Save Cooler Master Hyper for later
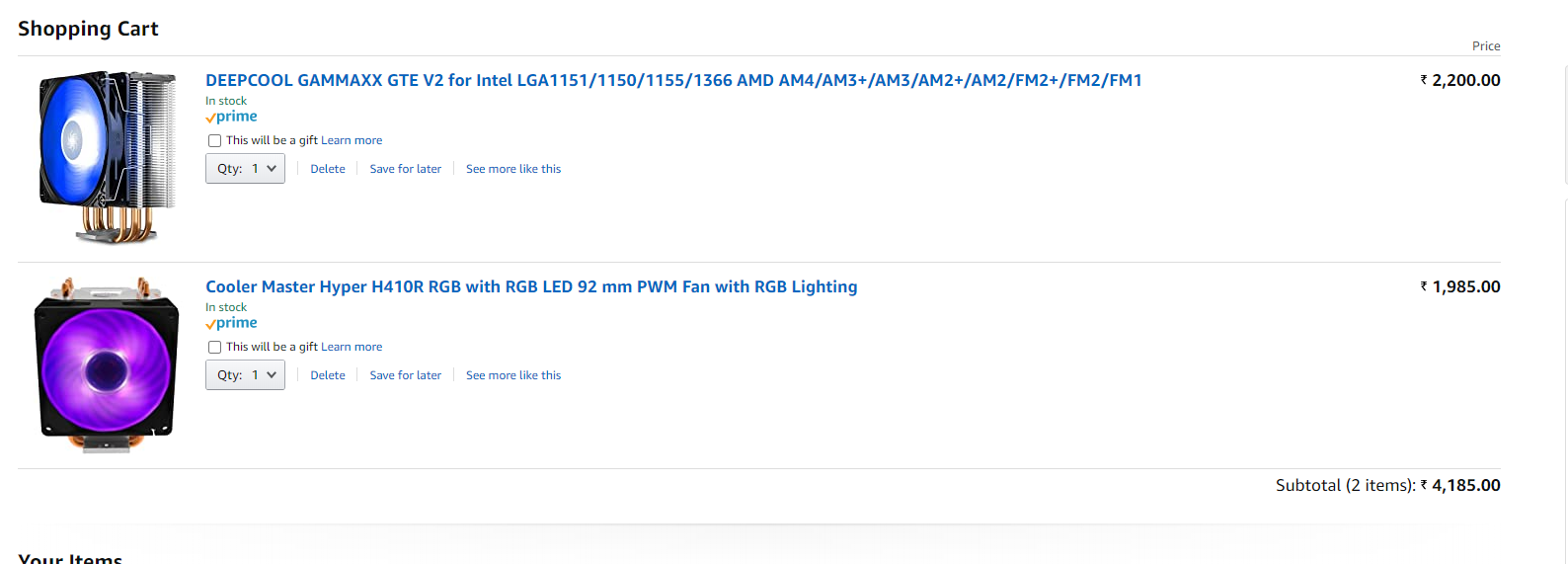 pyautogui.click(x=405, y=375)
